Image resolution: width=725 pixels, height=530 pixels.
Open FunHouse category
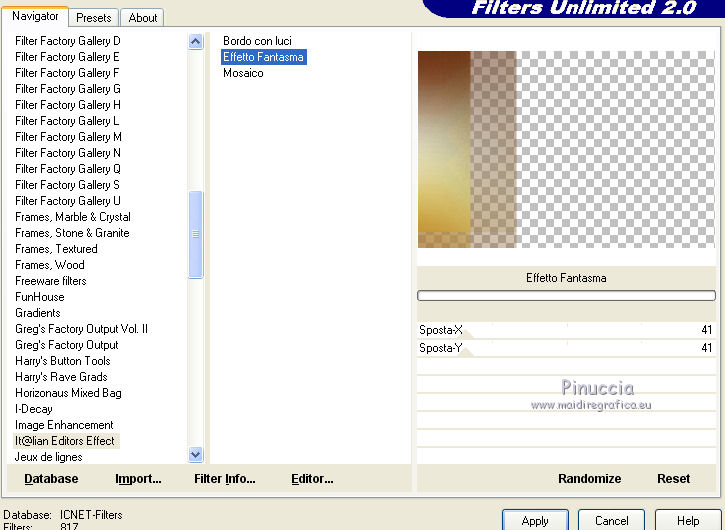pos(39,297)
